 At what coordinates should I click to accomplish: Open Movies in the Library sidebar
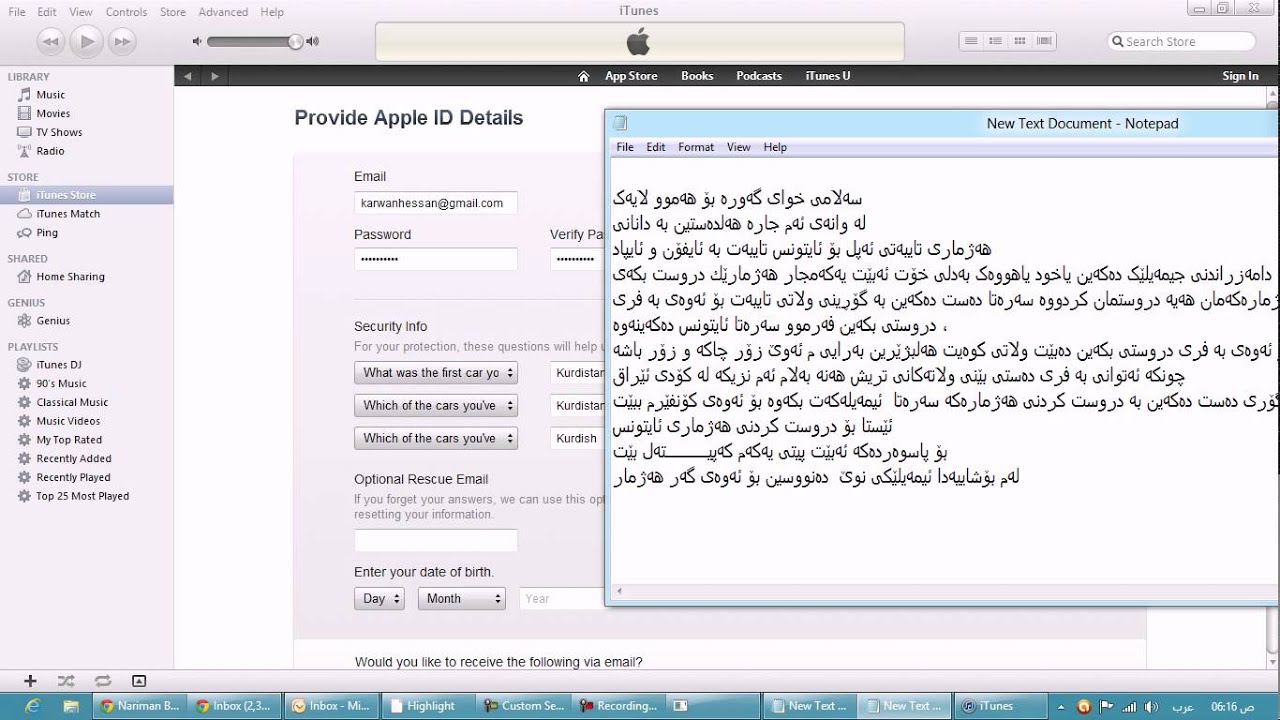tap(53, 113)
